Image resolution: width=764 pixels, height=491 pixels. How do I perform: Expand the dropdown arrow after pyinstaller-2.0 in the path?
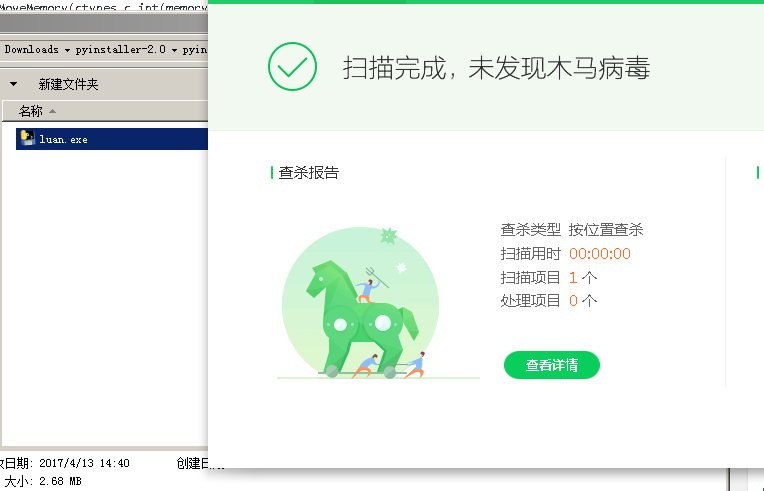173,48
